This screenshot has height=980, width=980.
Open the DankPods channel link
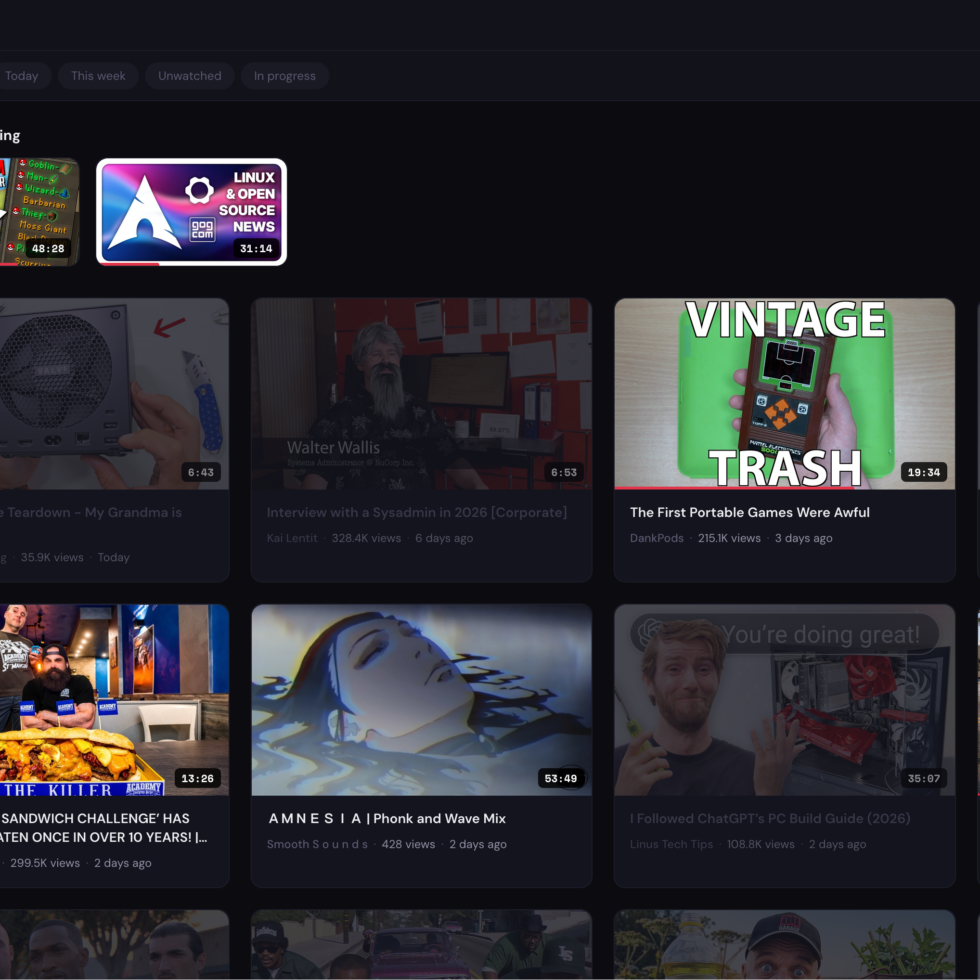[656, 538]
